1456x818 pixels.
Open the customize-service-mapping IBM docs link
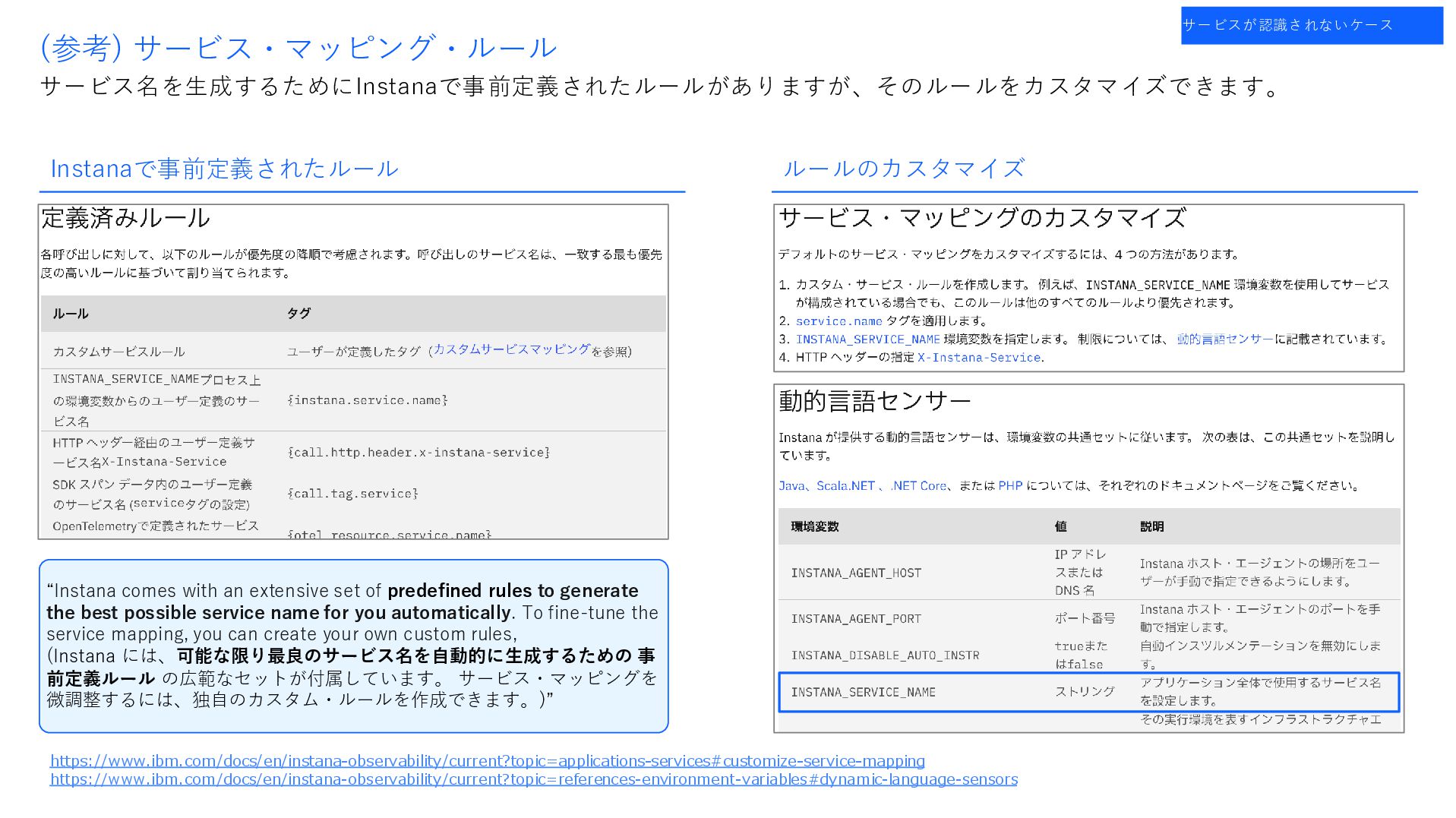coord(487,760)
